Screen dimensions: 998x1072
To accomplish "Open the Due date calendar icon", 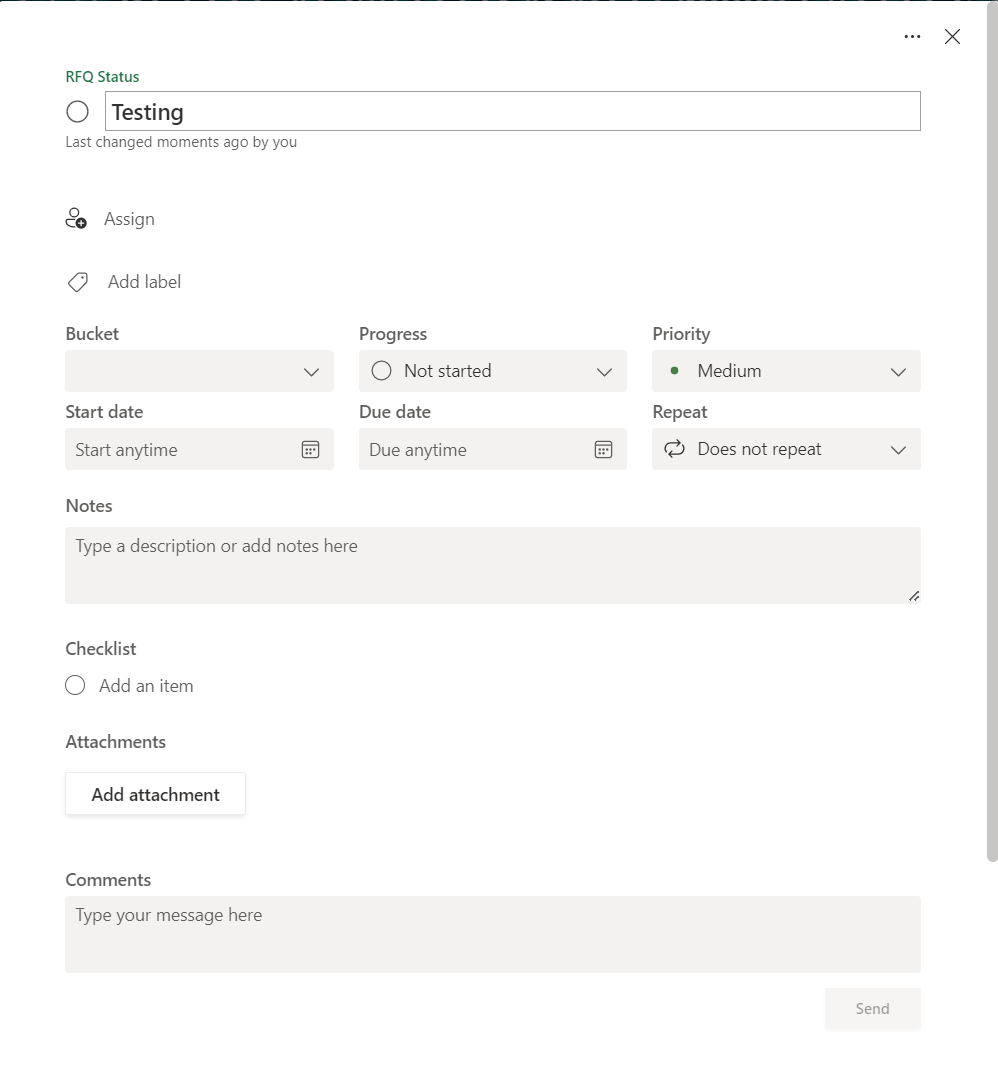I will [603, 450].
